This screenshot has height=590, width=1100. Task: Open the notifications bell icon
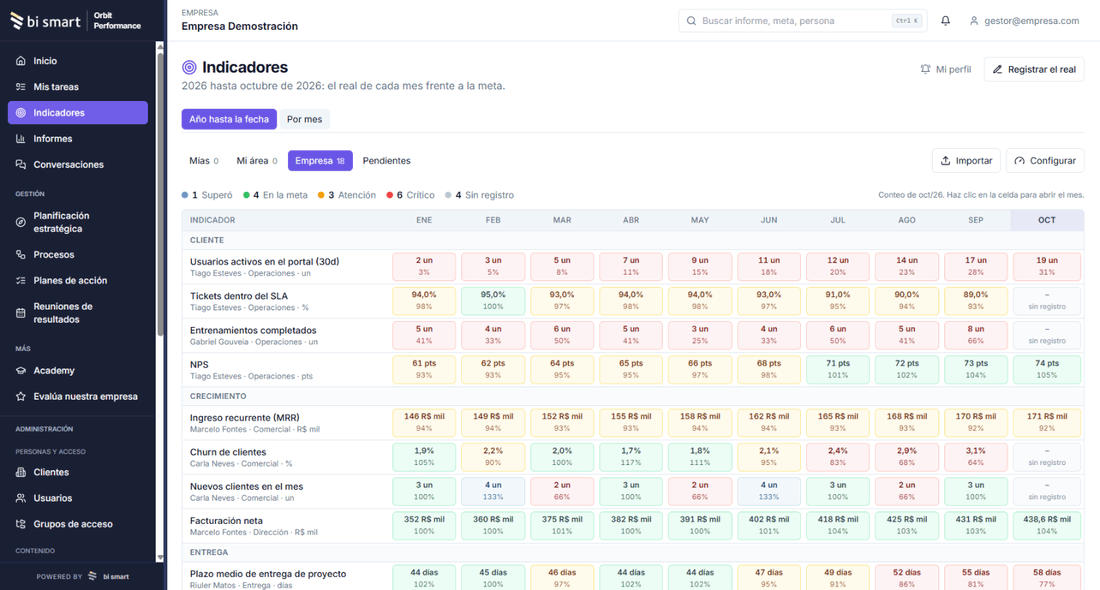pyautogui.click(x=946, y=21)
